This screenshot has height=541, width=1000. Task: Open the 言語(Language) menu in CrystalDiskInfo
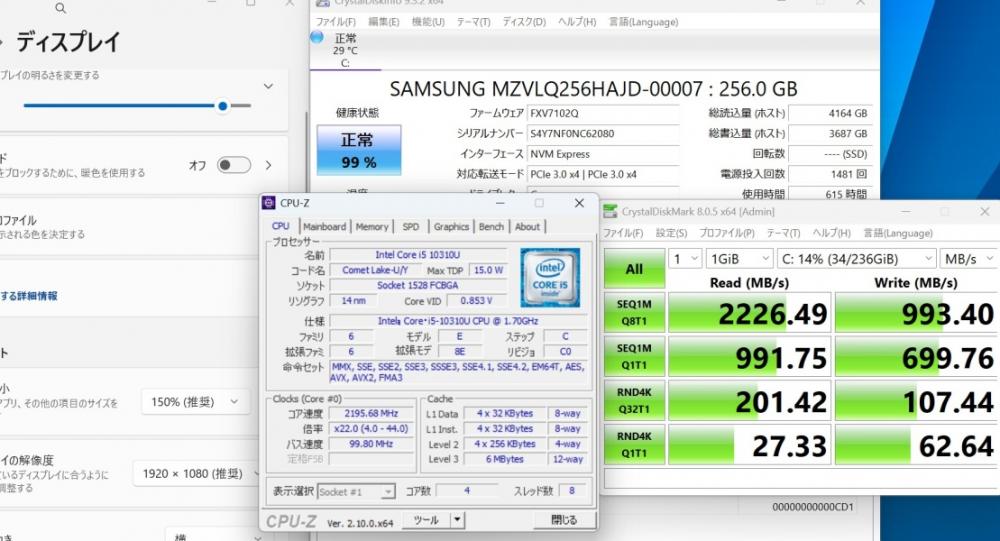pos(643,22)
